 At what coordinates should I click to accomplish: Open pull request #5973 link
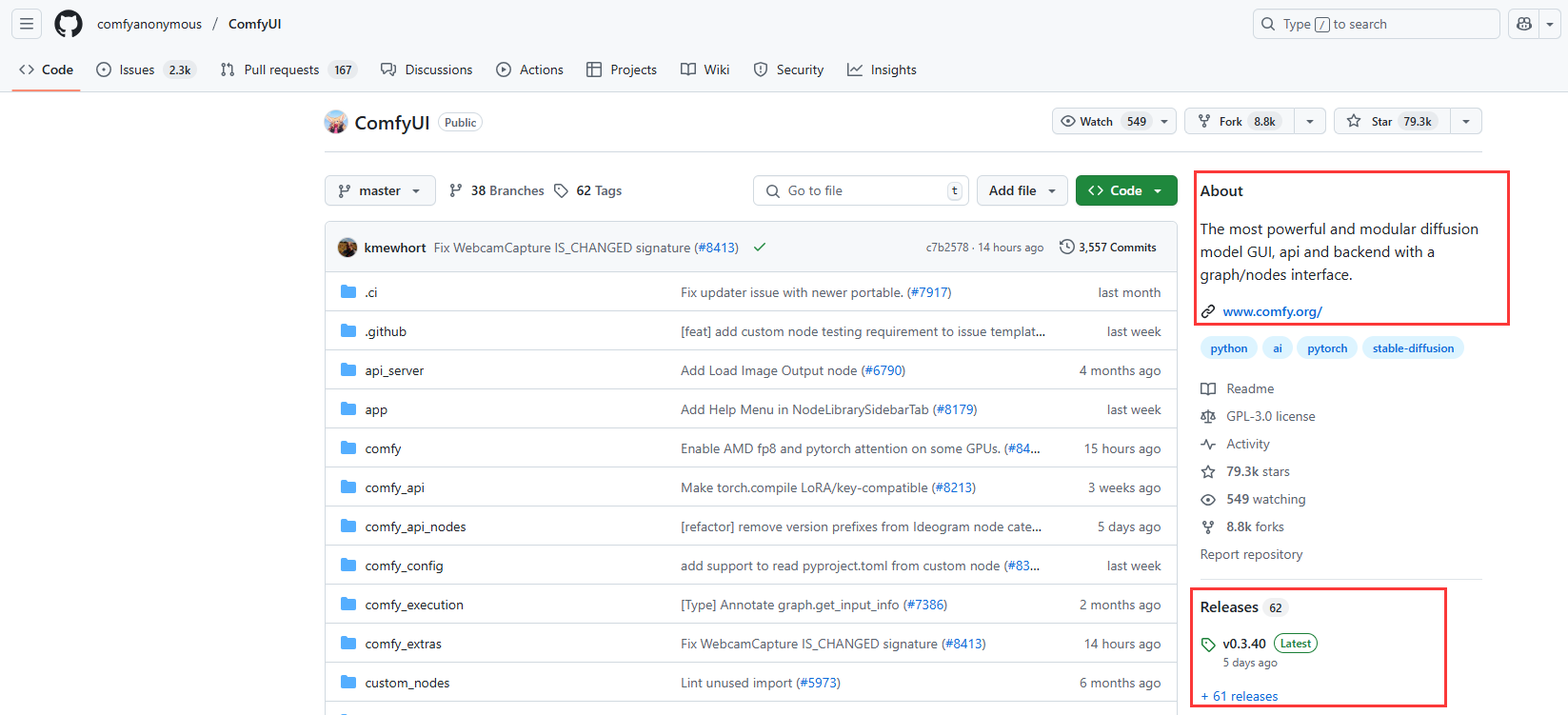819,683
